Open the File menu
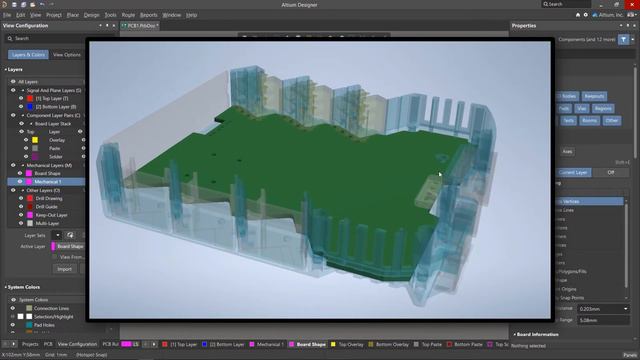The width and height of the screenshot is (640, 360). click(7, 15)
